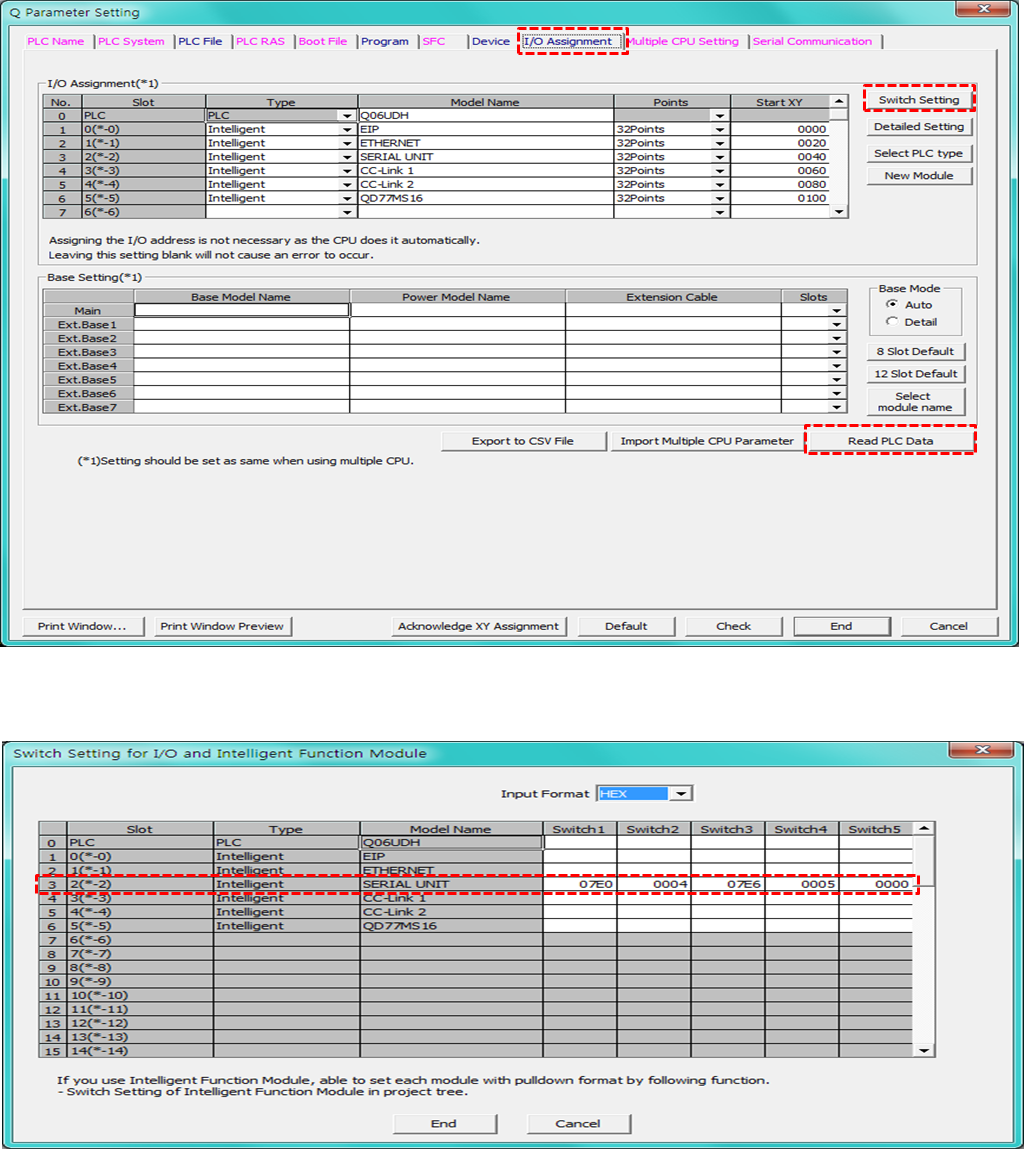Click the ETHERNET model name cell

tap(485, 144)
